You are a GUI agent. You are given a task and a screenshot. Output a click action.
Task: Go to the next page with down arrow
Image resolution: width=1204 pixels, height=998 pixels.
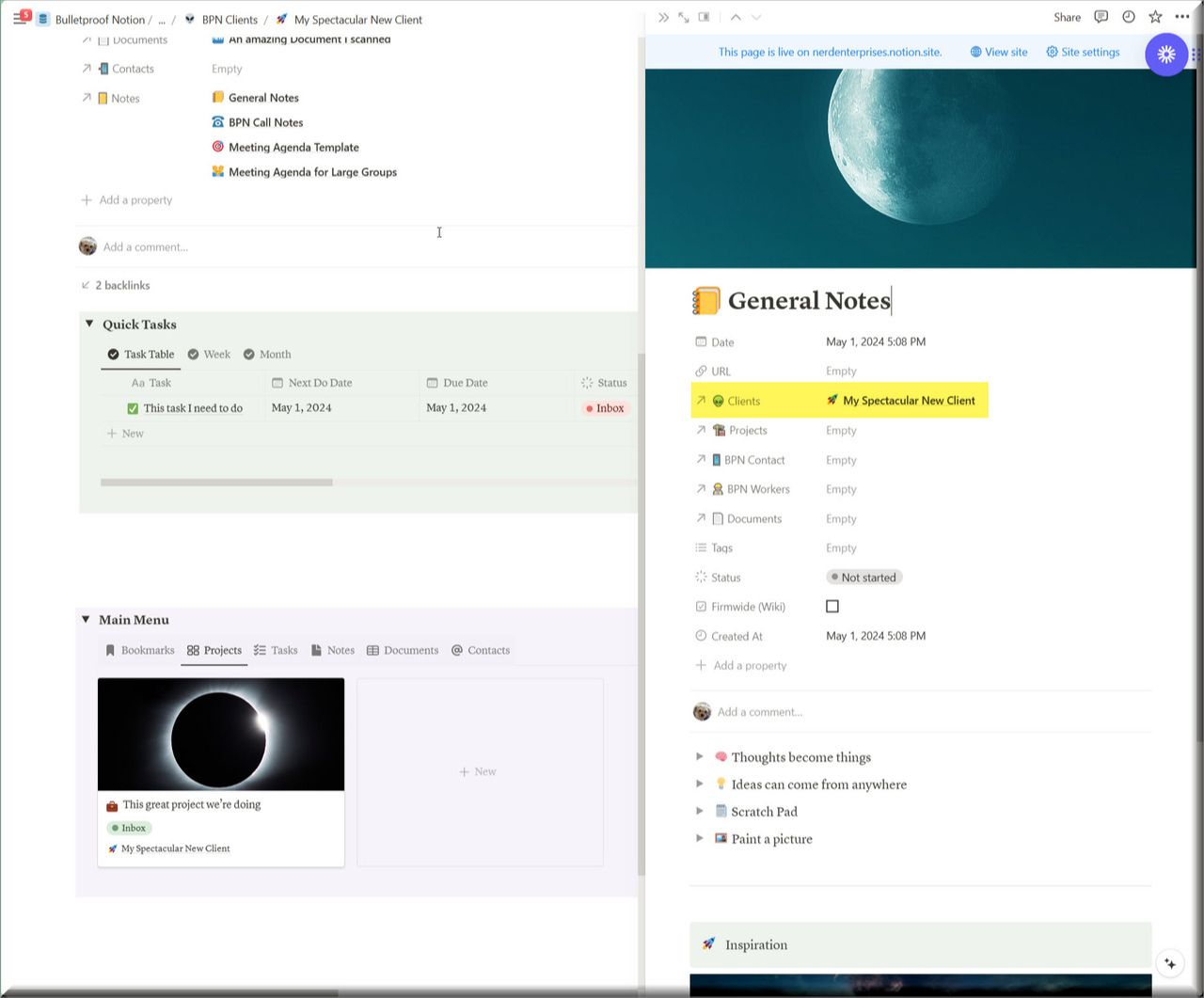pyautogui.click(x=756, y=17)
